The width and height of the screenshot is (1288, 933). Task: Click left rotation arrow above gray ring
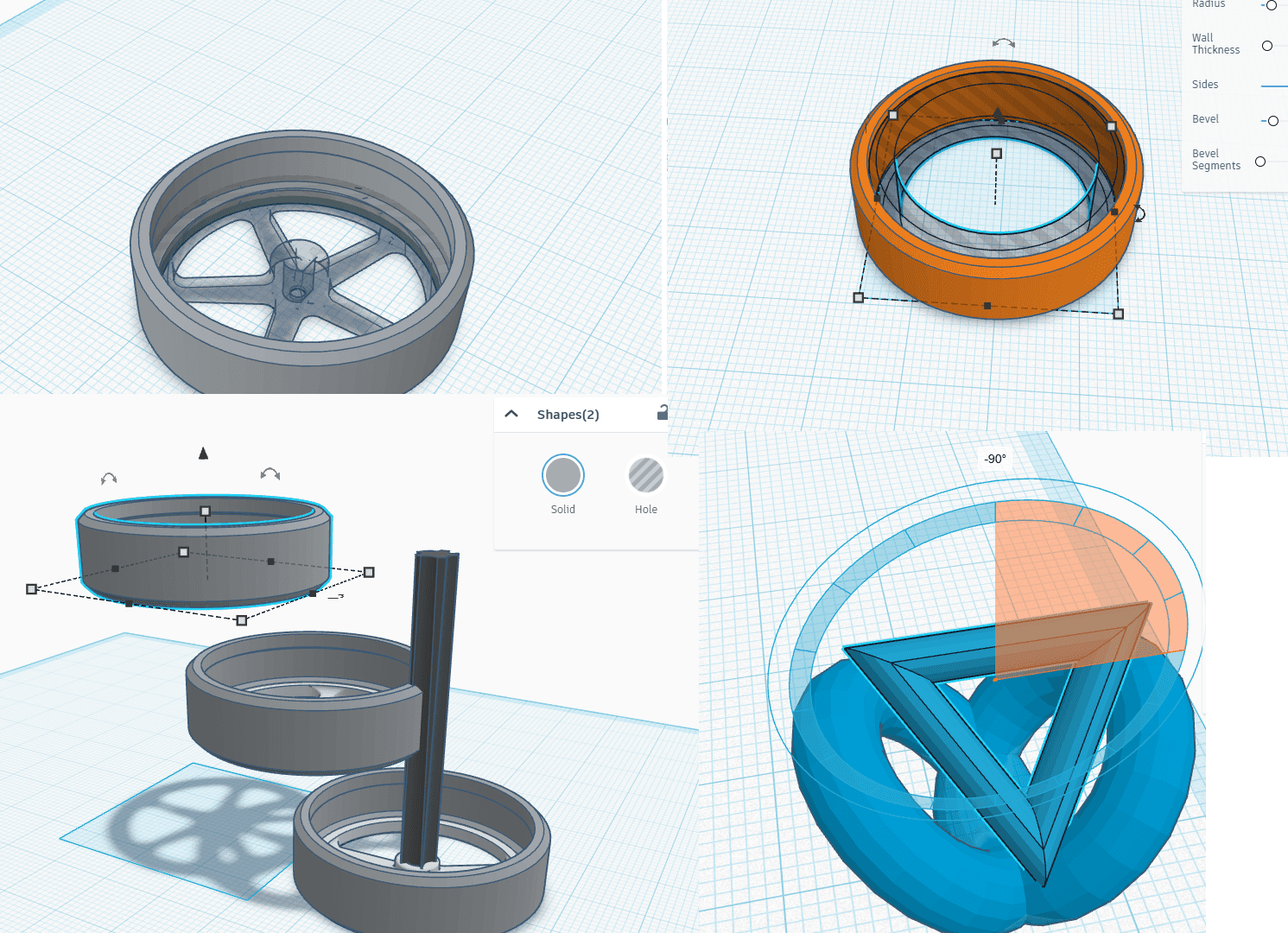(109, 478)
